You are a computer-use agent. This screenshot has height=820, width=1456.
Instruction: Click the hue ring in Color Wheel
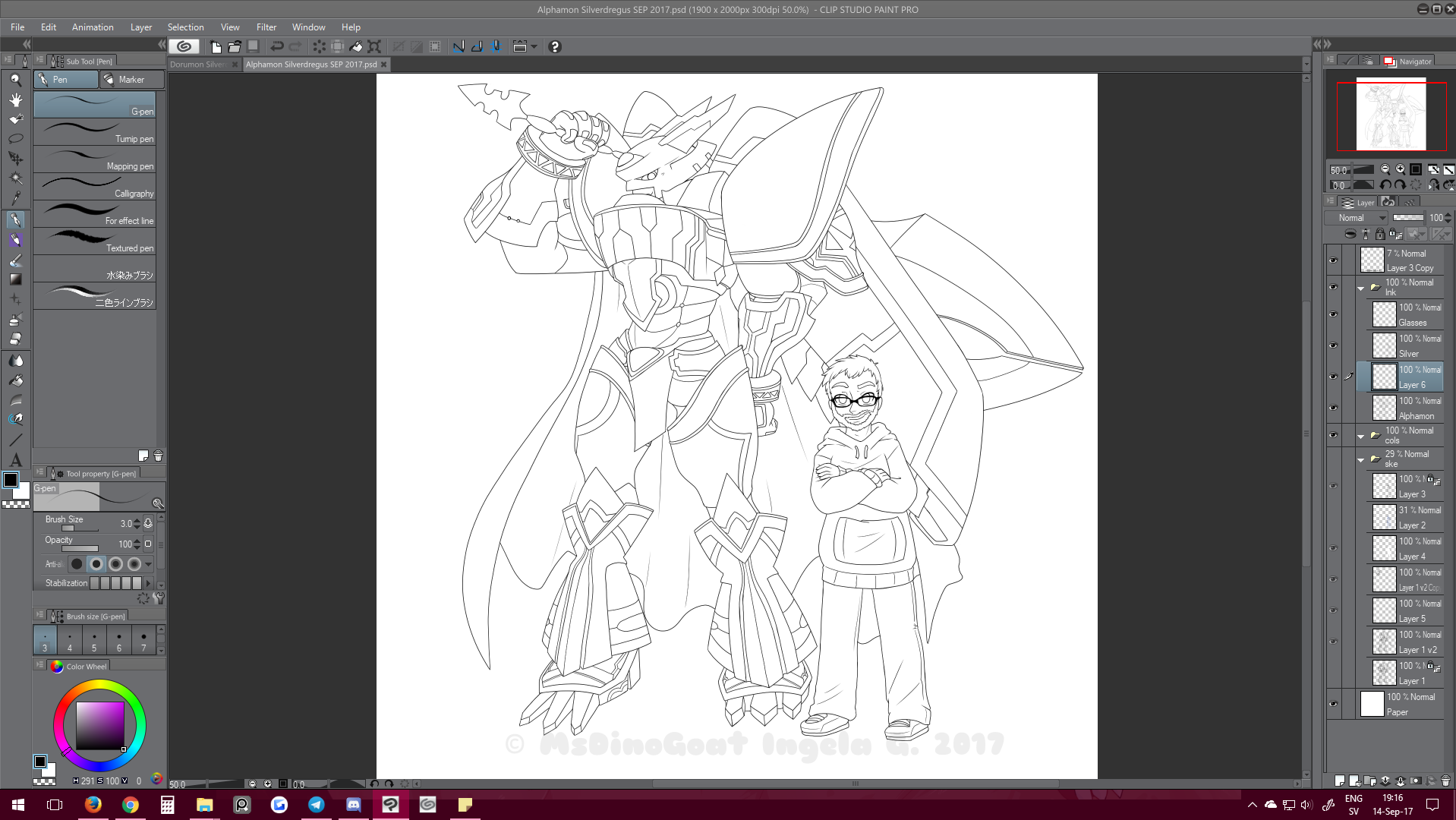tap(99, 686)
